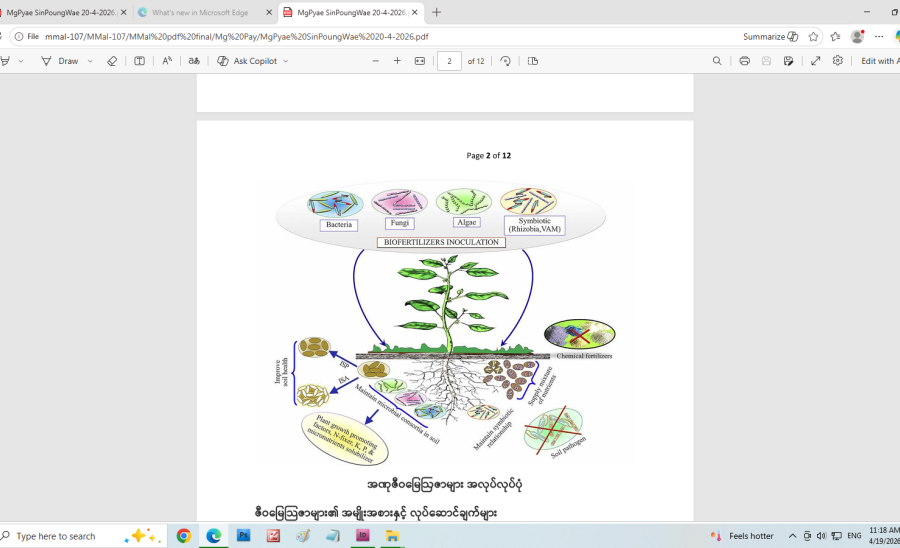
Task: Click the ENG language indicator
Action: [x=854, y=536]
